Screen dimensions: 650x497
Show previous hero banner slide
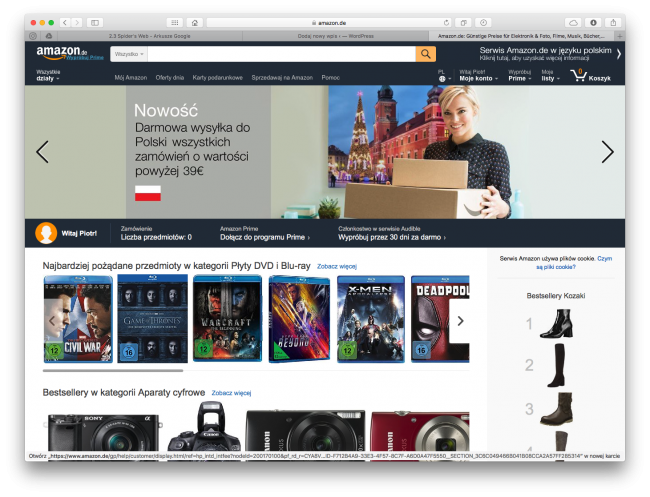coord(42,152)
